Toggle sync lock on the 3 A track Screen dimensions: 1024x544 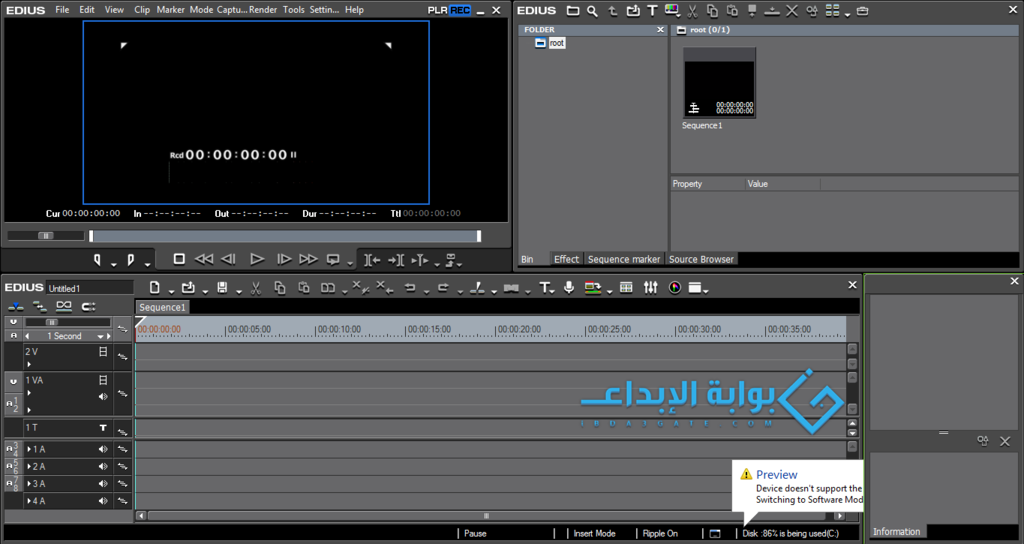[x=122, y=484]
